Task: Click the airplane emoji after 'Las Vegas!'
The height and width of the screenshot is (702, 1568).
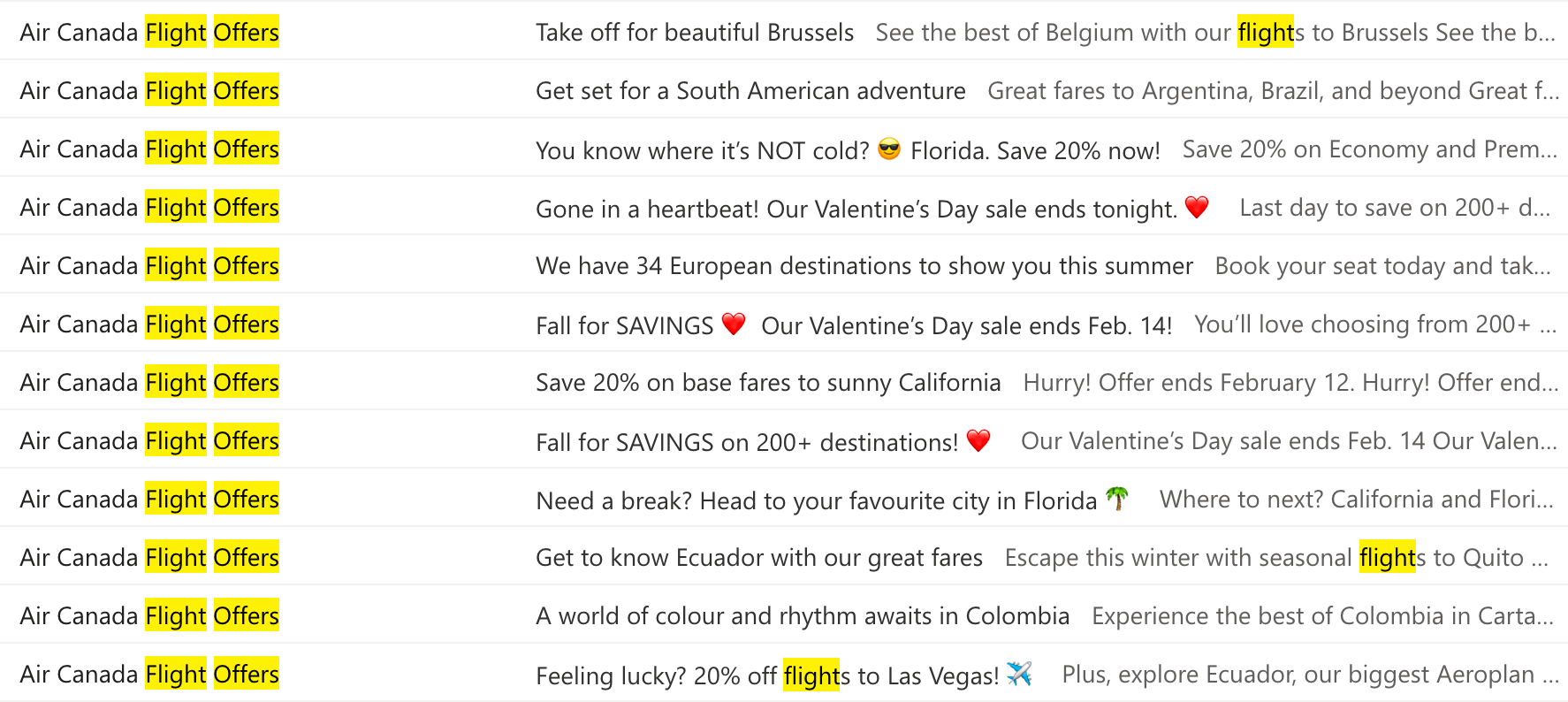Action: 1019,674
